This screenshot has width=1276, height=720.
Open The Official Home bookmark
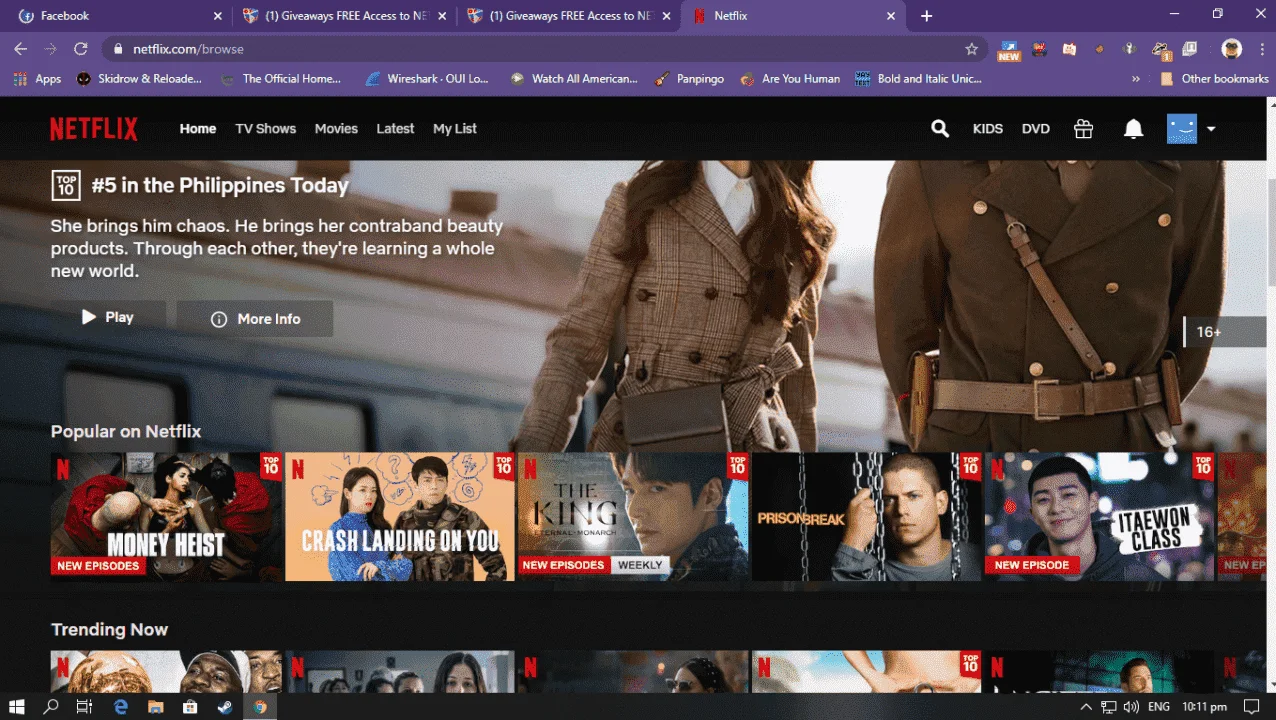tap(282, 79)
